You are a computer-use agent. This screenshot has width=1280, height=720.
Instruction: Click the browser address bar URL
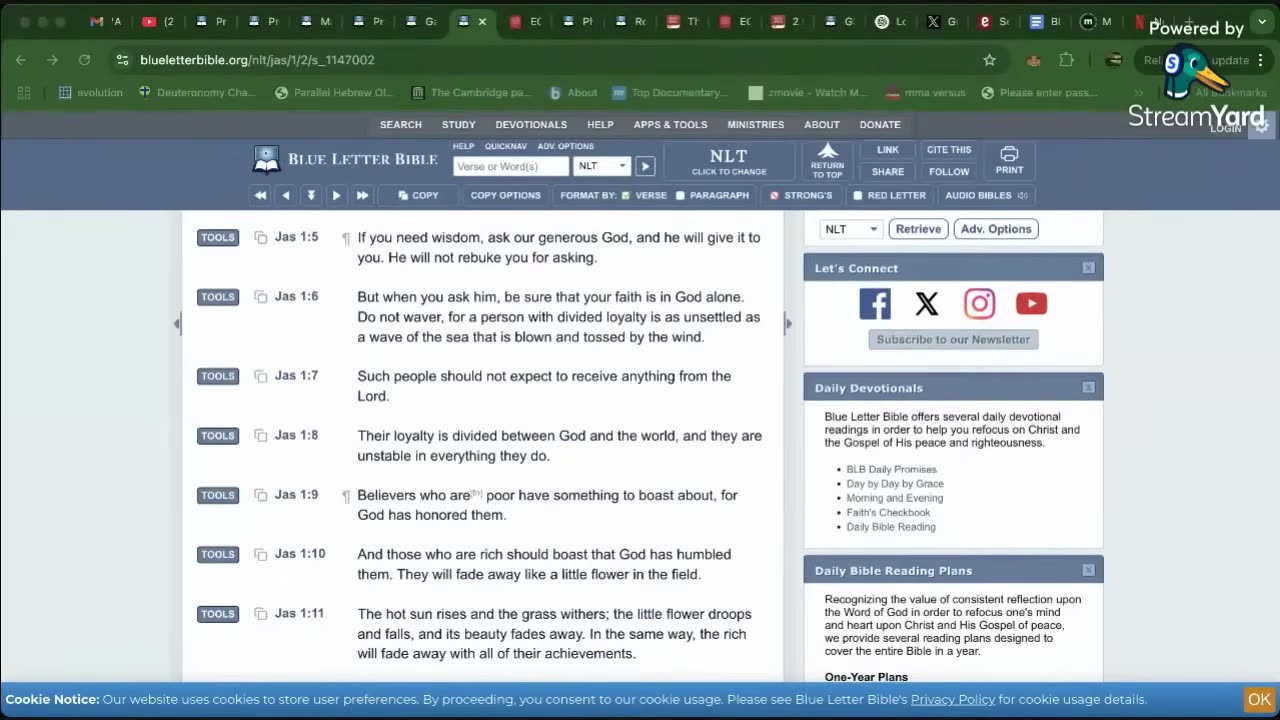pyautogui.click(x=257, y=60)
